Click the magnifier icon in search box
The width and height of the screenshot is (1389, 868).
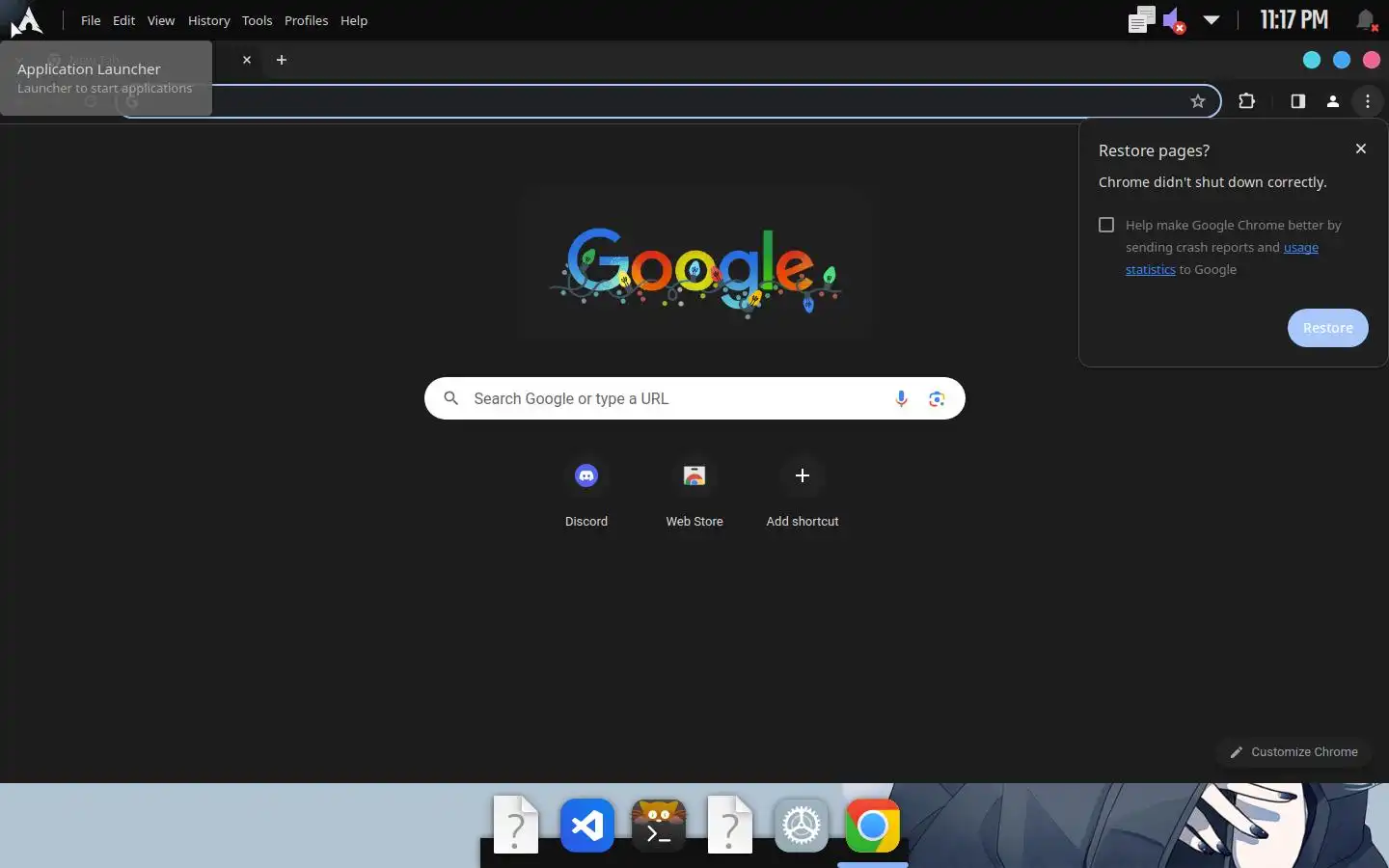coord(450,398)
